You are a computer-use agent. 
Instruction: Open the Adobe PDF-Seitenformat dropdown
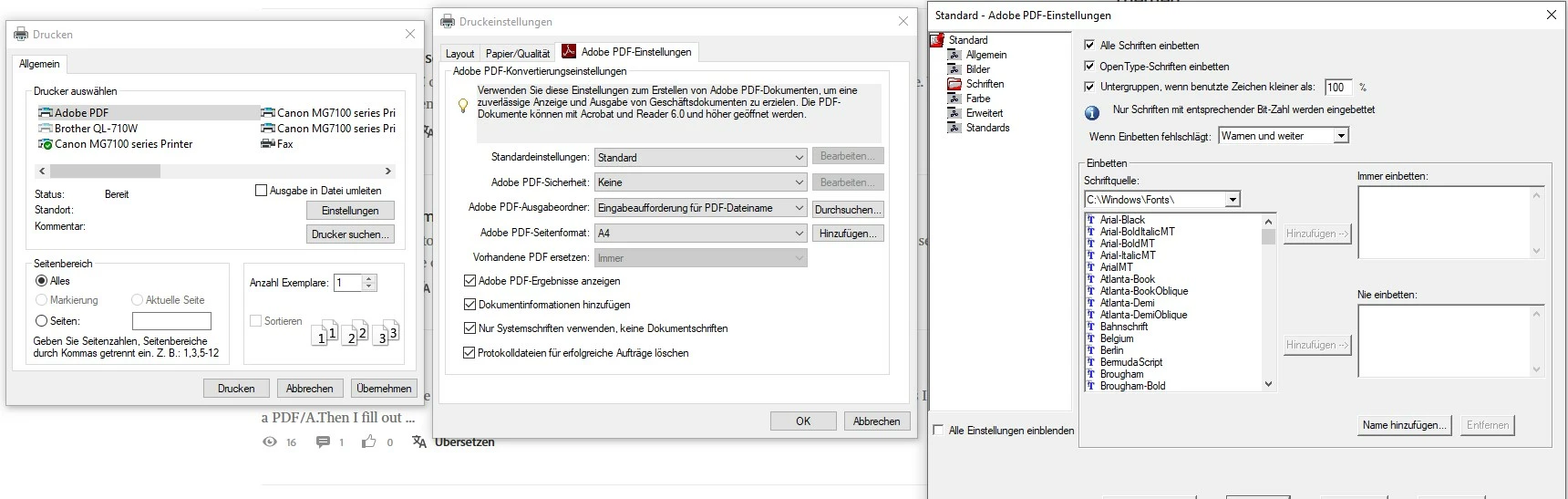pyautogui.click(x=700, y=234)
